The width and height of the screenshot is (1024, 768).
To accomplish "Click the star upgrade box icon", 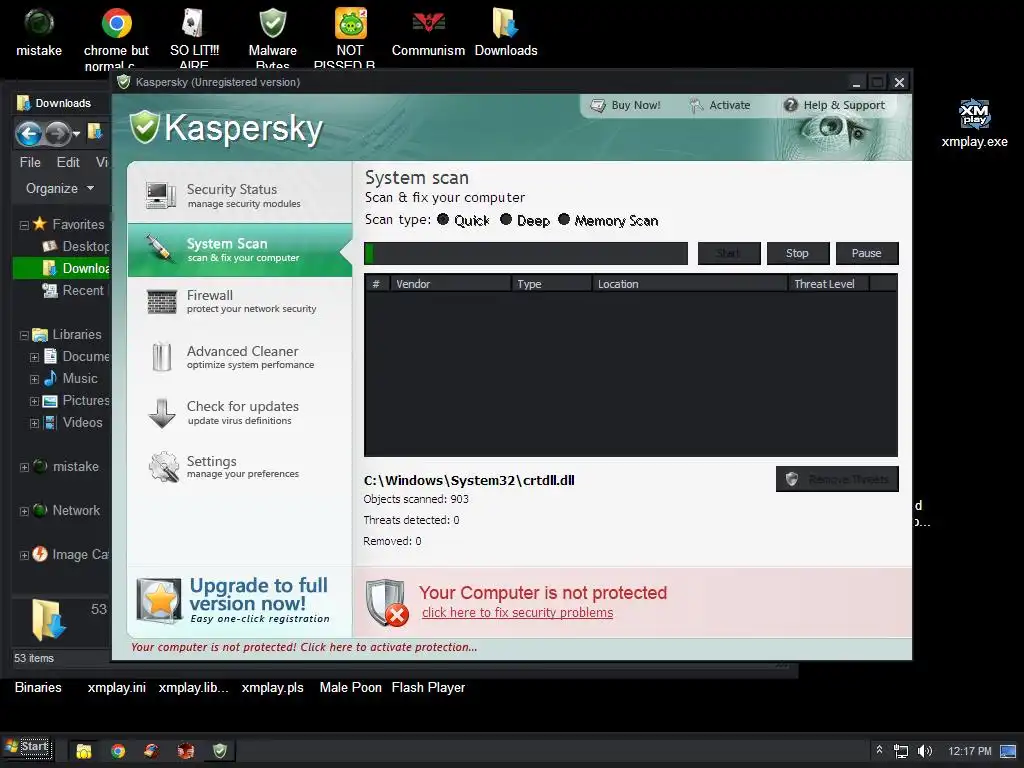I will 159,600.
